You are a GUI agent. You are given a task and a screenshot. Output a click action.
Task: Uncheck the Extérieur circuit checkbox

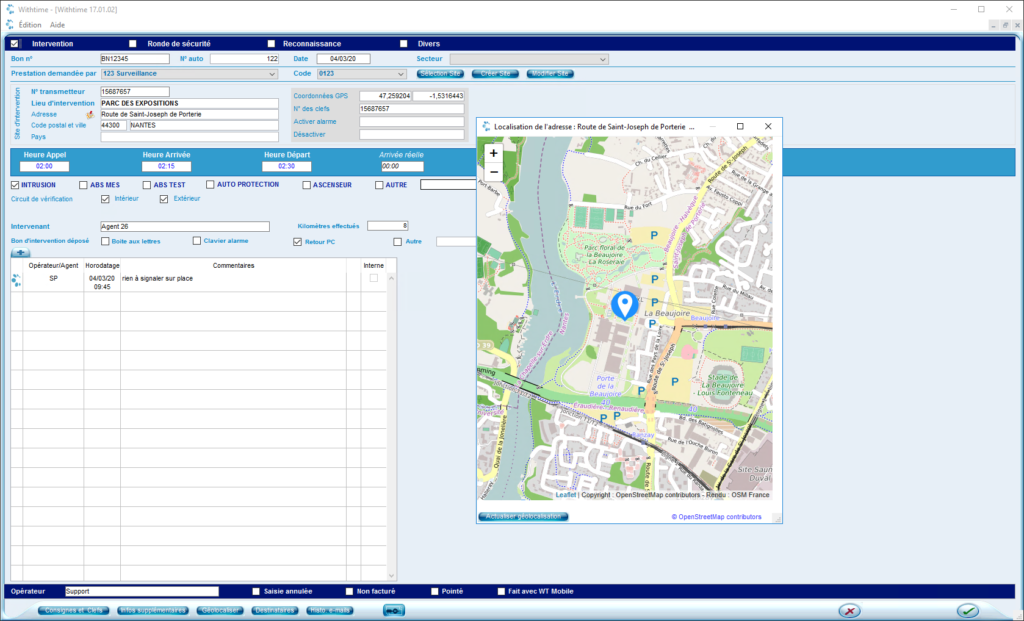pyautogui.click(x=164, y=199)
